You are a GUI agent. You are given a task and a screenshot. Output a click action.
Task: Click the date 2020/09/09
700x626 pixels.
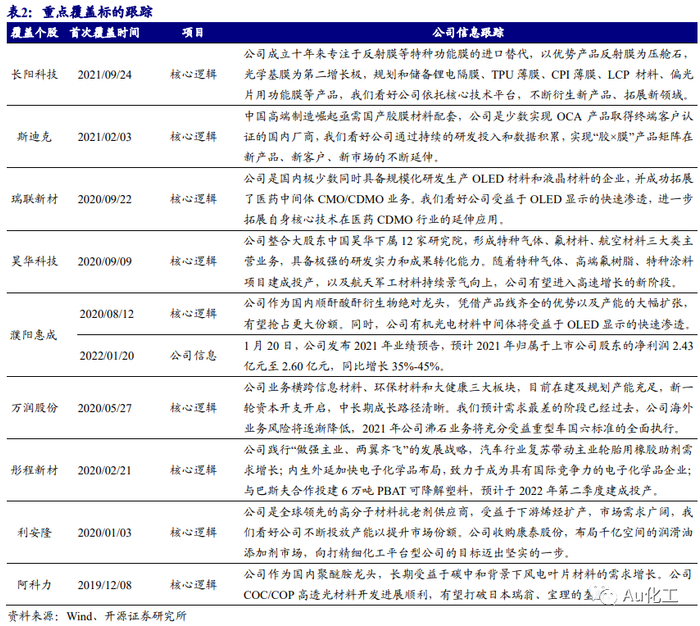click(104, 261)
